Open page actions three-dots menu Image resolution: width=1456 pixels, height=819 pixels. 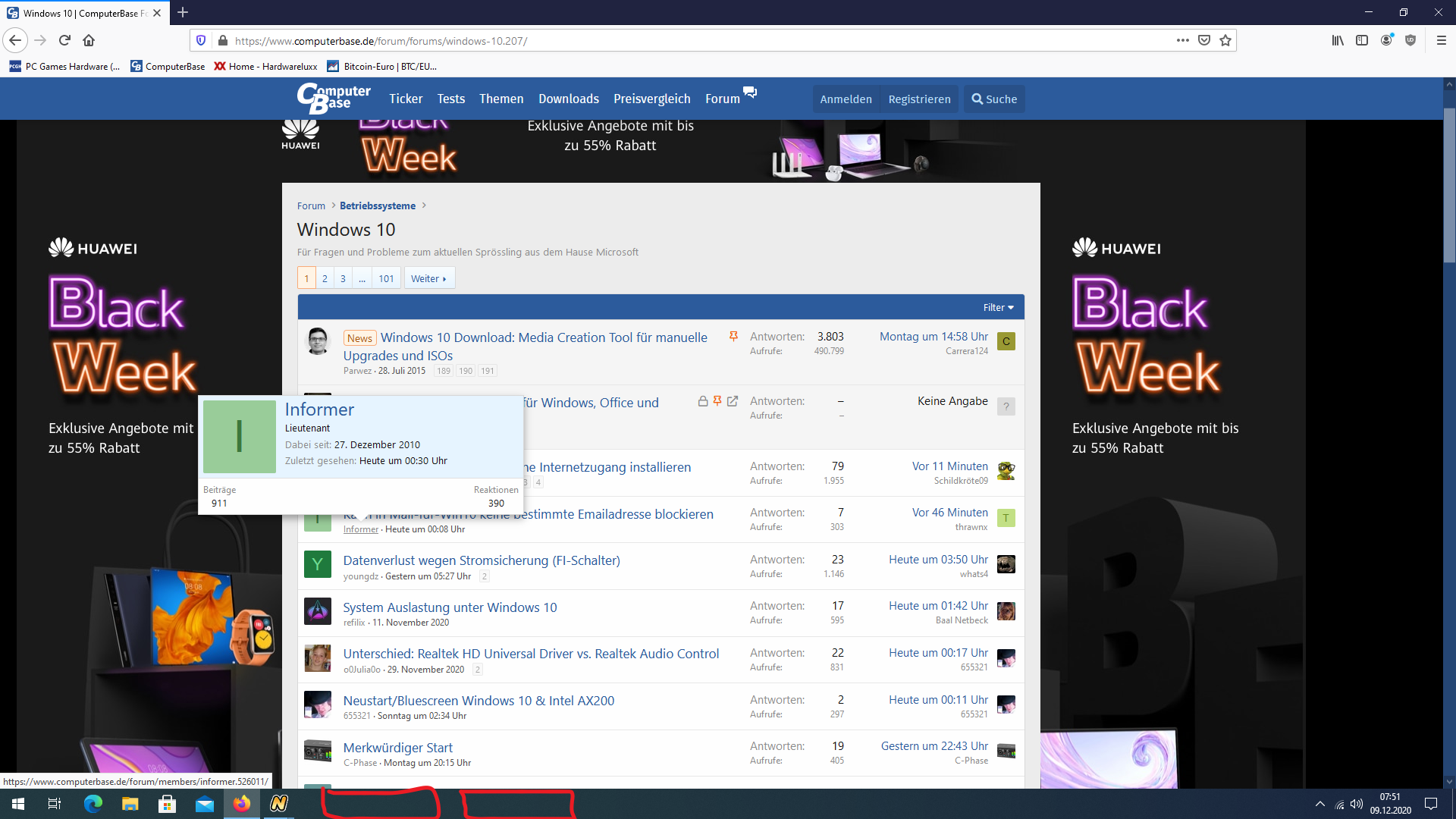(1182, 40)
